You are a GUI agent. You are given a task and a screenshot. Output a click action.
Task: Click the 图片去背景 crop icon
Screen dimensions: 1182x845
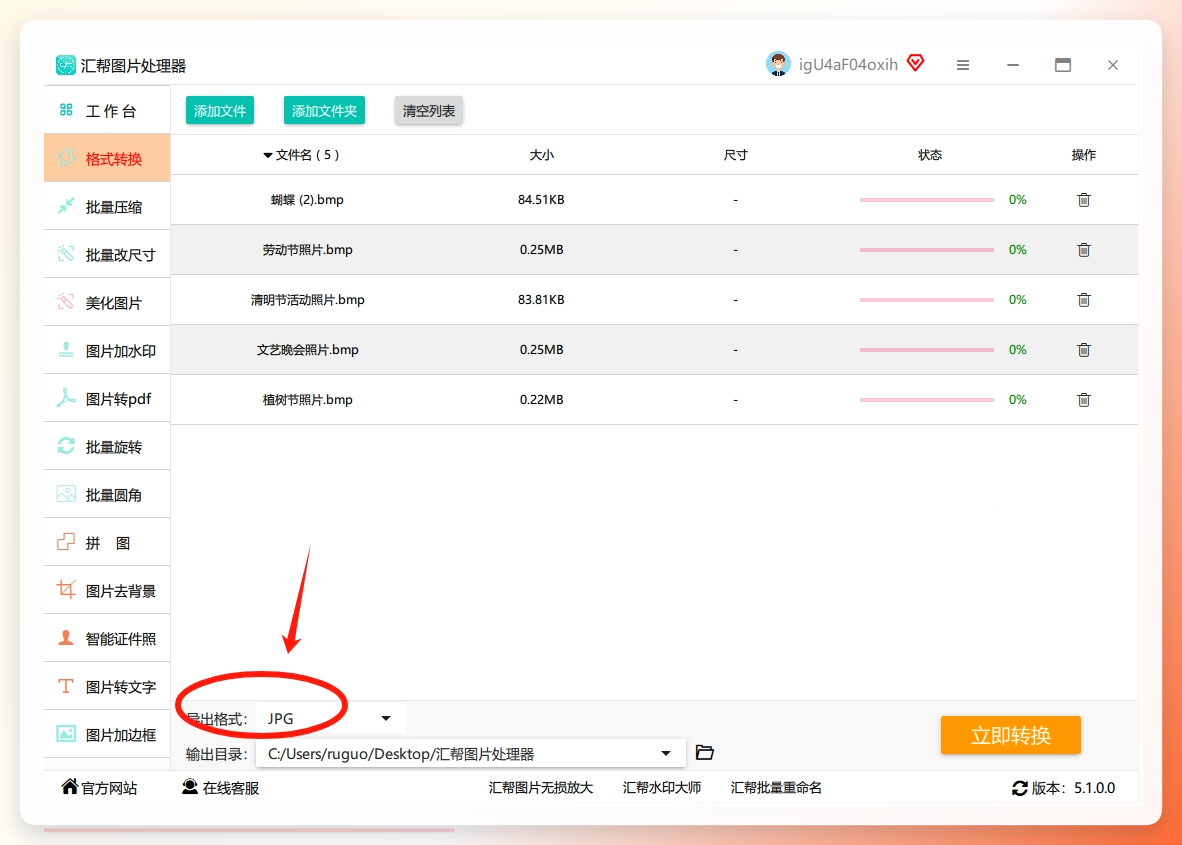pos(66,590)
